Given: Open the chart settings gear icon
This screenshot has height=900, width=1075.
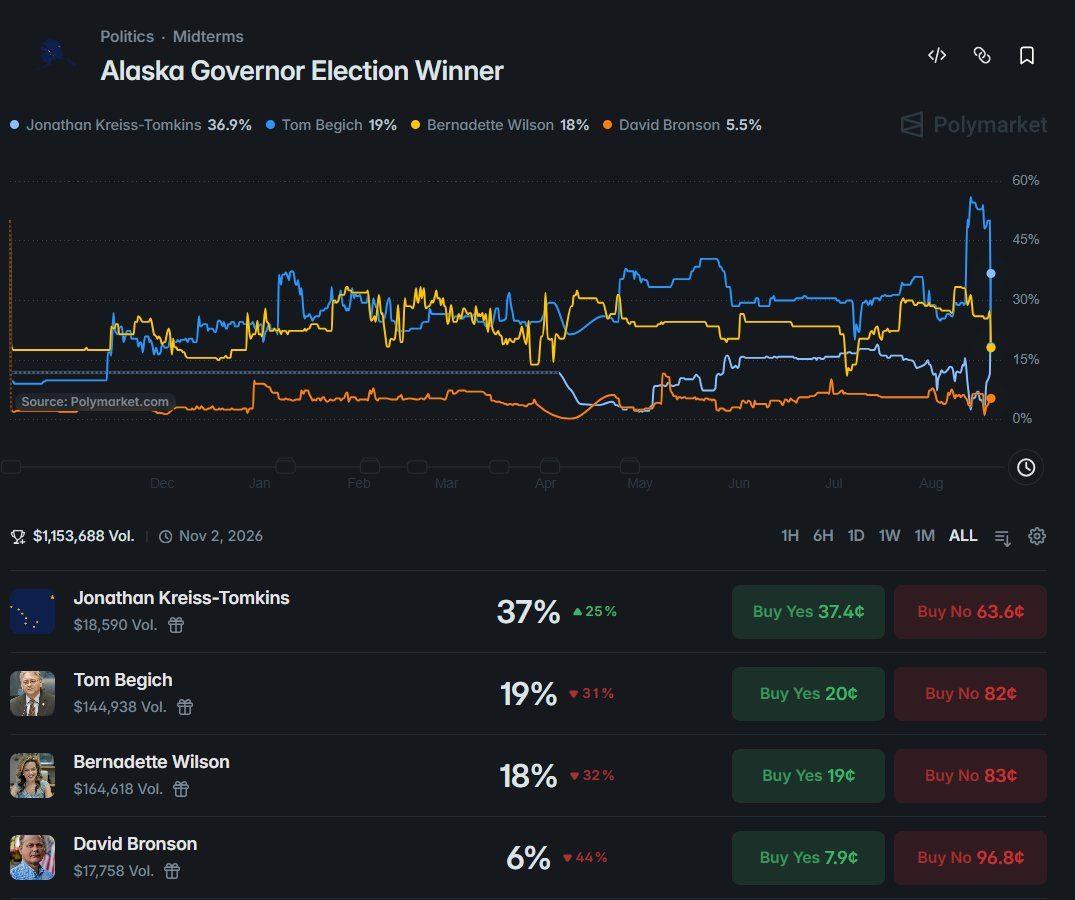Looking at the screenshot, I should click(x=1037, y=536).
